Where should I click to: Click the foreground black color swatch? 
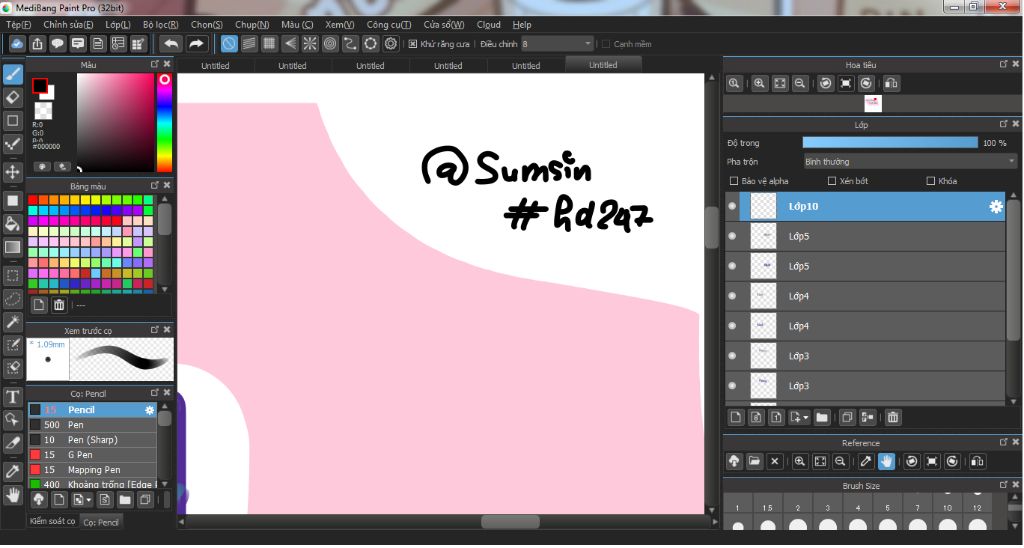40,86
